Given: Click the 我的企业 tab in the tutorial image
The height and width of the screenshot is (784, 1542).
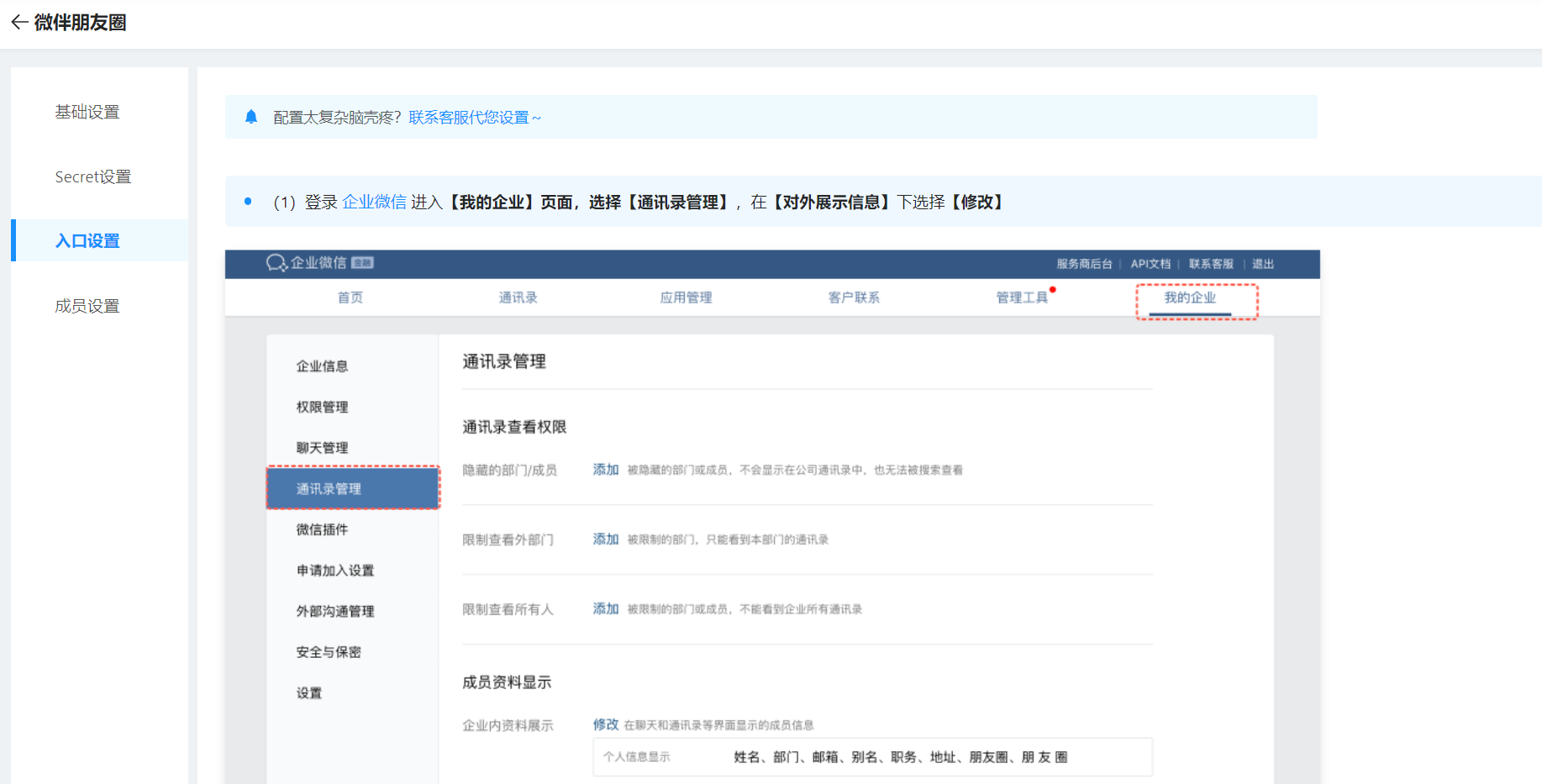Looking at the screenshot, I should point(1190,297).
